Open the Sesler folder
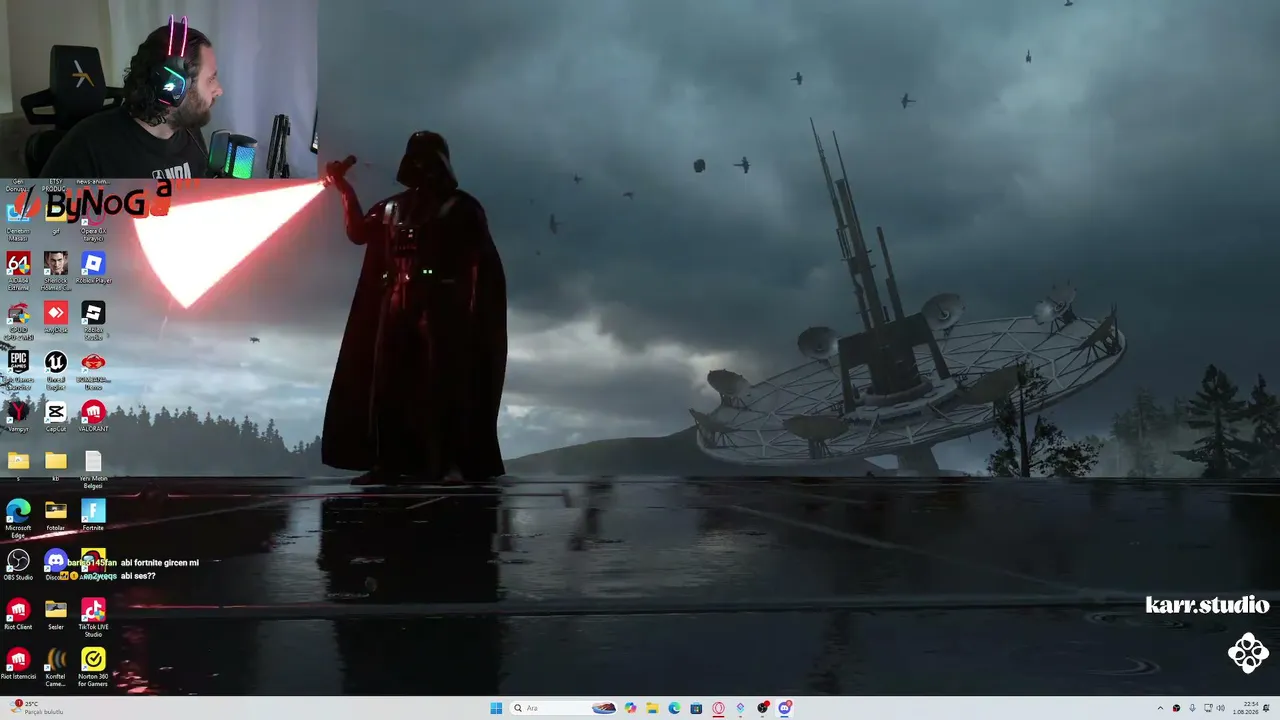1280x720 pixels. (56, 614)
